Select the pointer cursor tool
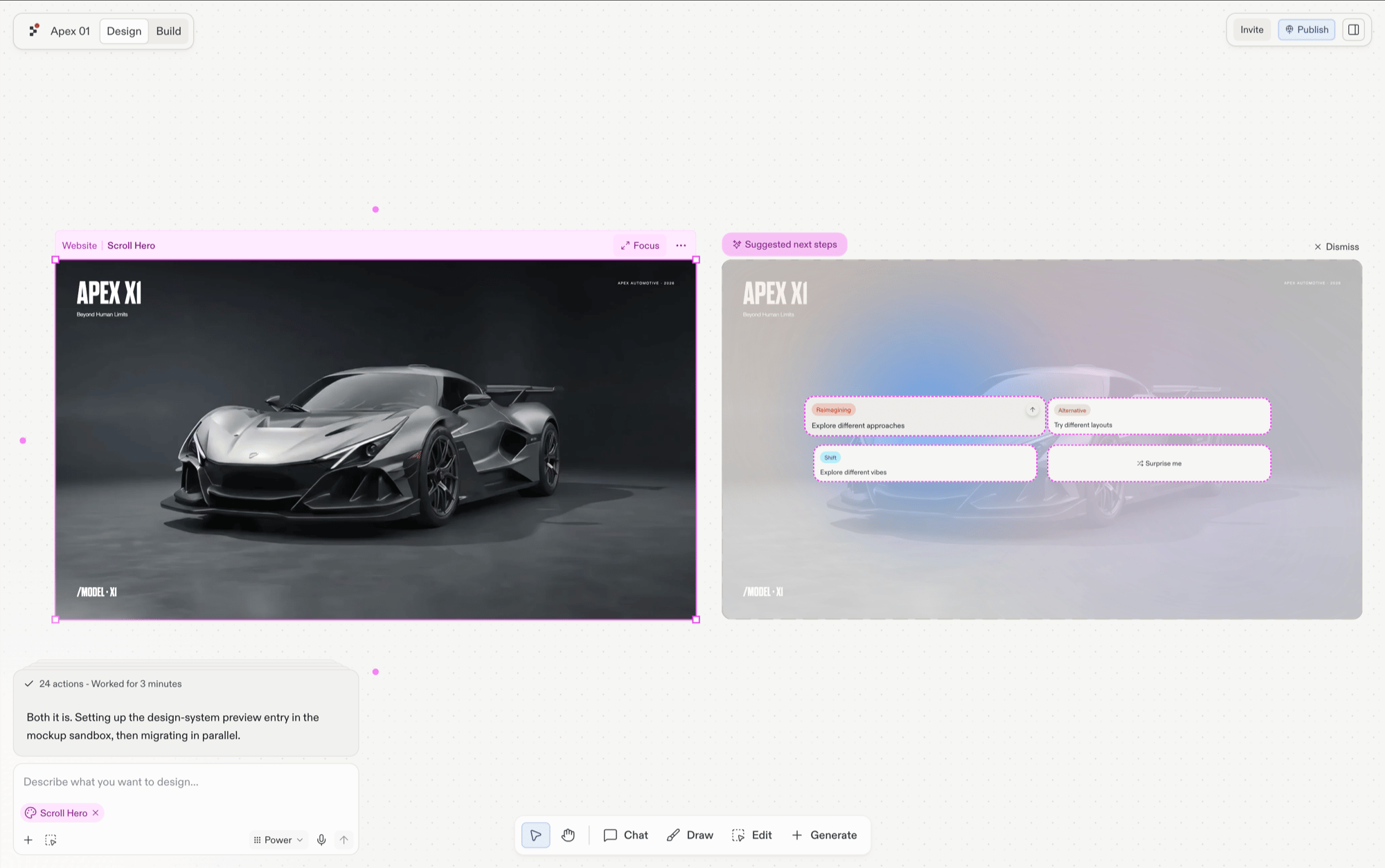This screenshot has height=868, width=1385. coord(535,835)
